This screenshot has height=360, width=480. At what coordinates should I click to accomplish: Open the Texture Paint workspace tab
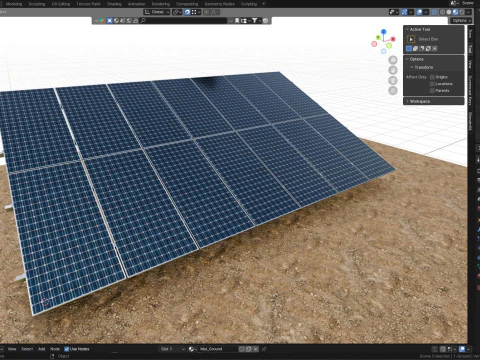[x=88, y=4]
